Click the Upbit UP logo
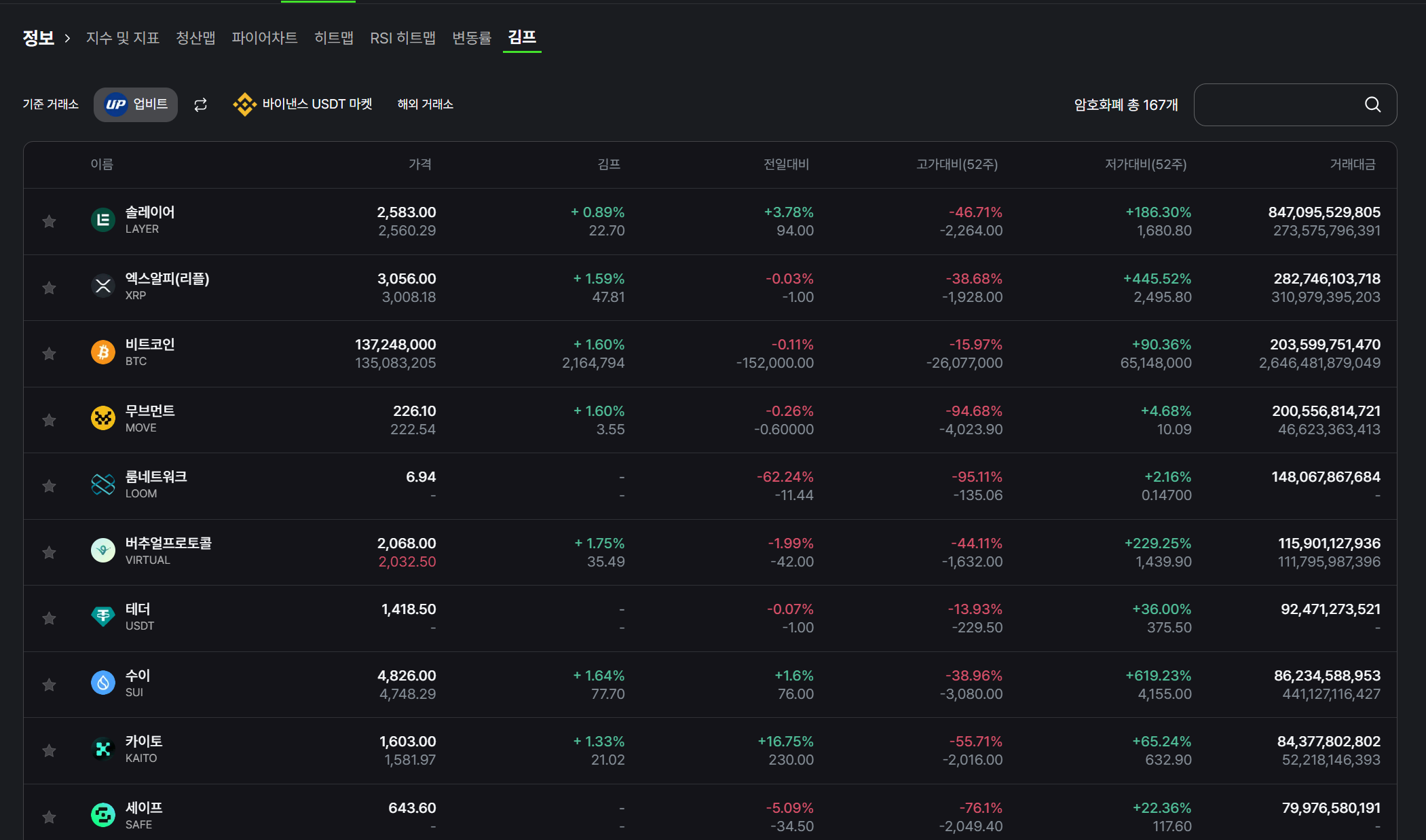The image size is (1426, 840). click(115, 104)
